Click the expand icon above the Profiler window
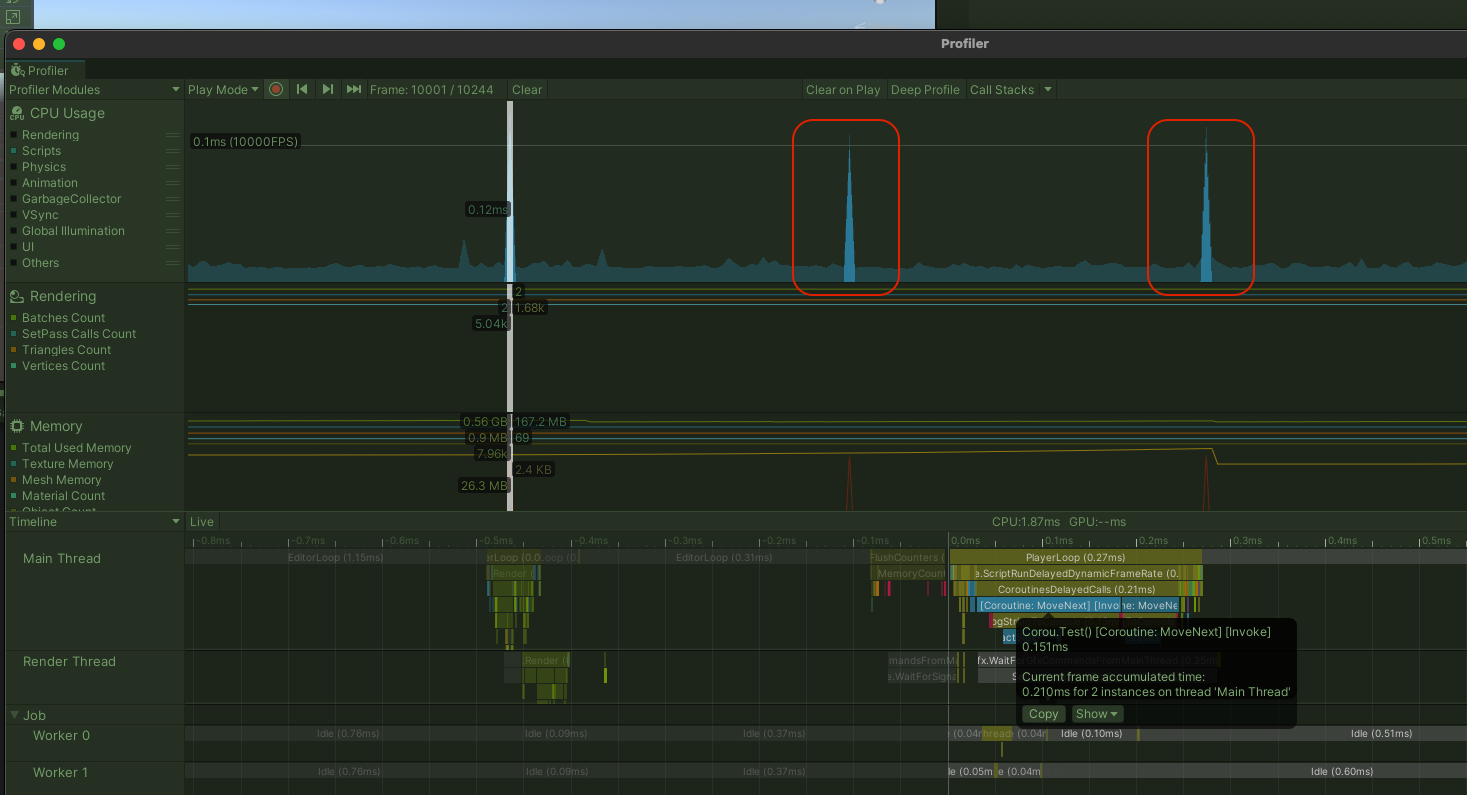Screen dimensions: 1467x795 click(12, 17)
